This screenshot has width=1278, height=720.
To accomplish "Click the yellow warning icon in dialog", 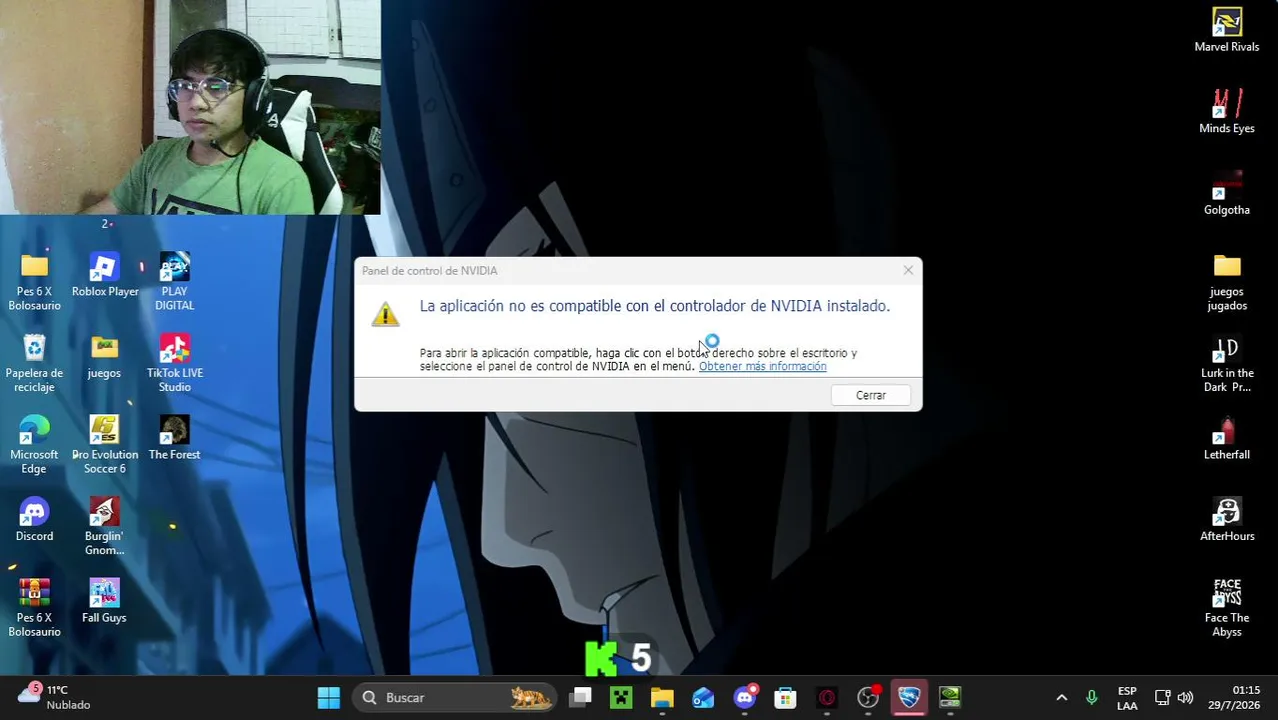I will point(385,314).
